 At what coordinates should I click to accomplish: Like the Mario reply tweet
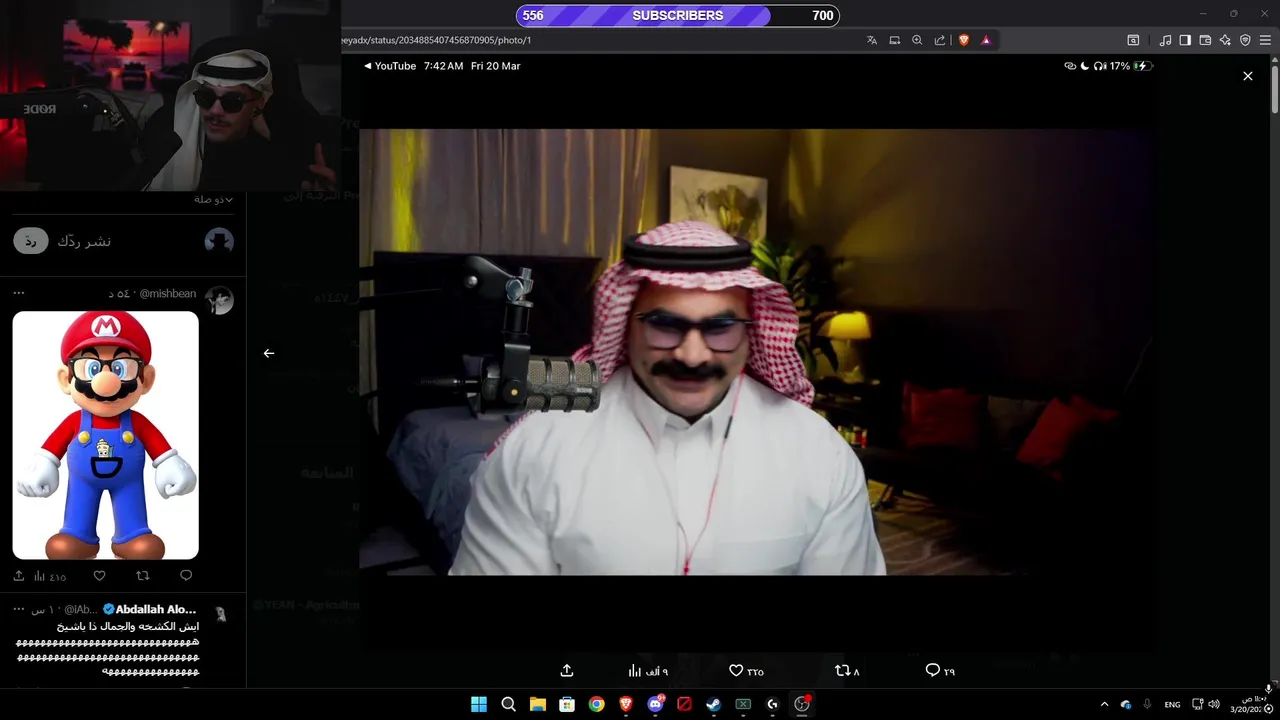point(99,576)
